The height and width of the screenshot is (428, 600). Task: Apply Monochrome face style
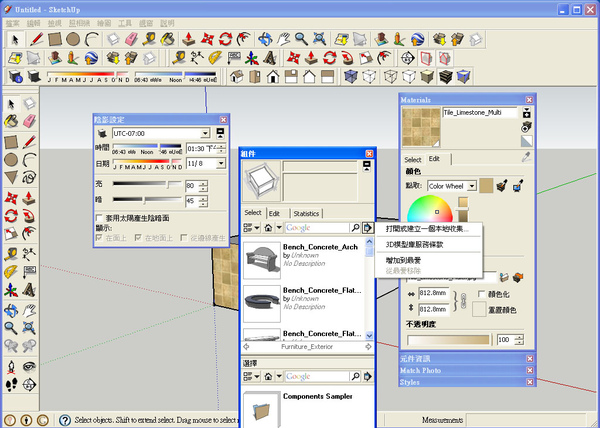point(463,76)
